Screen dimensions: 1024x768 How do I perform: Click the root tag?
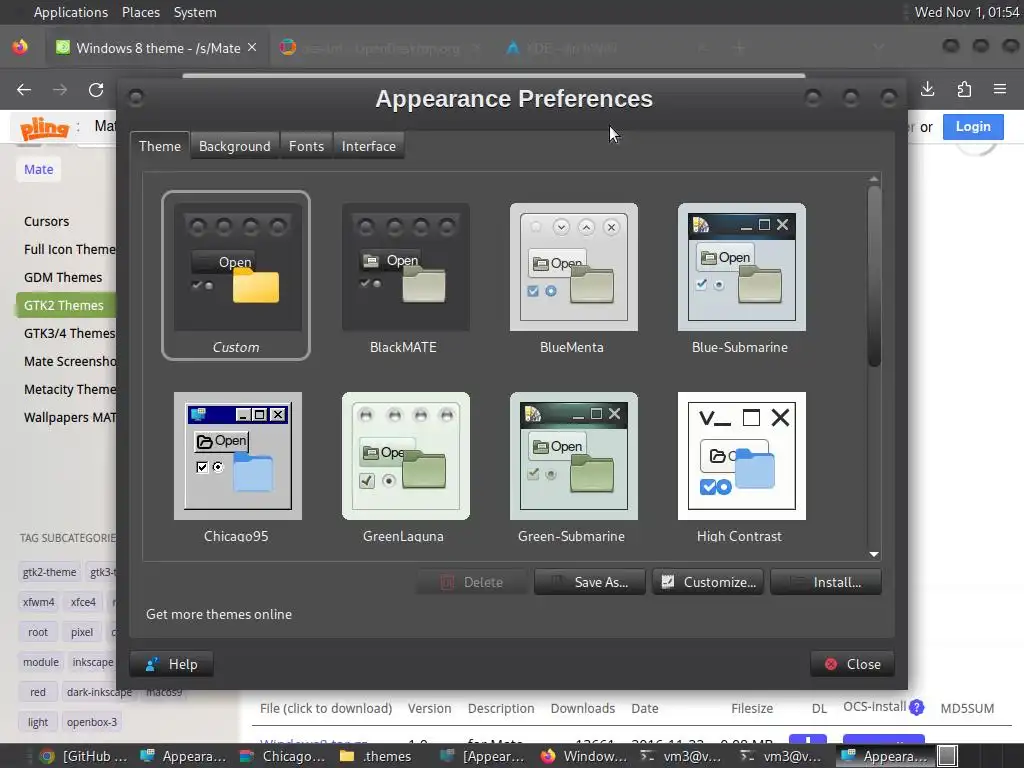[x=38, y=632]
